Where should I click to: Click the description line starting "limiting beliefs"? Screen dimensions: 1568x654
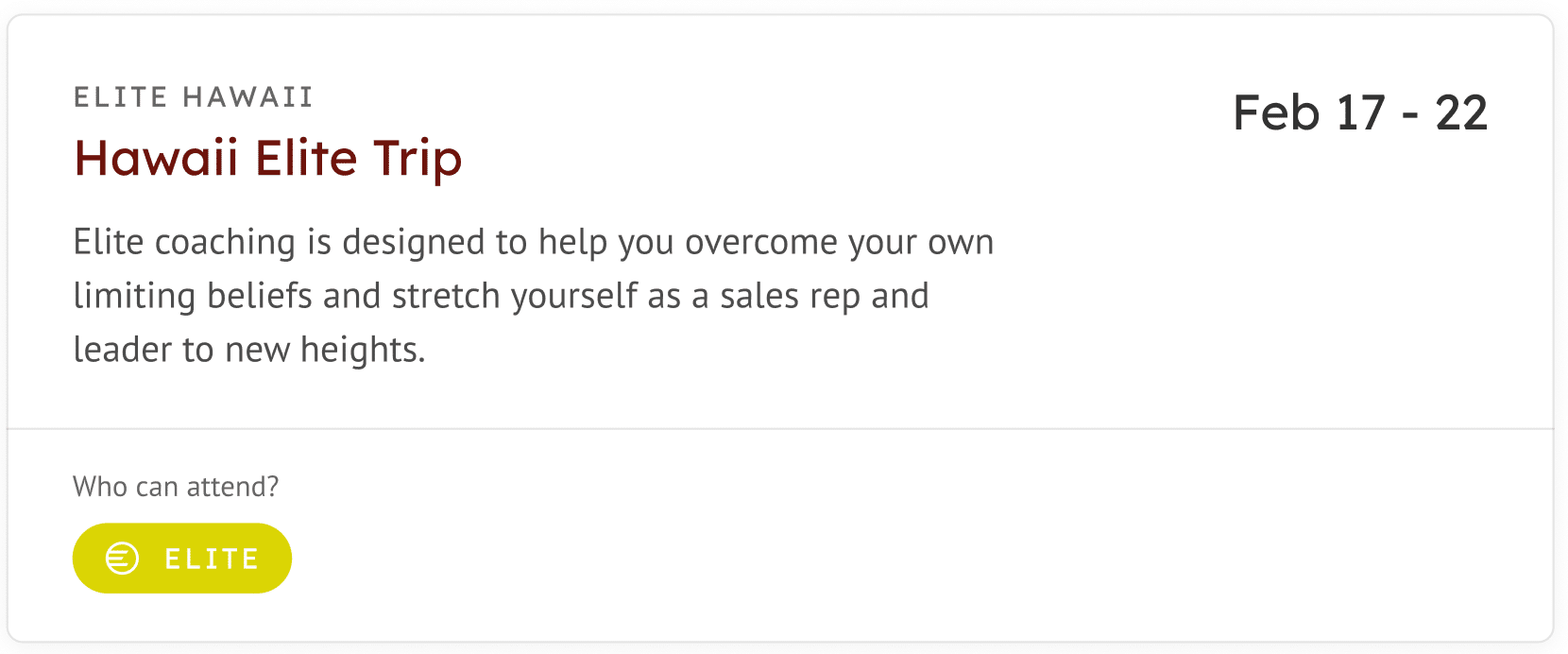[x=502, y=297]
